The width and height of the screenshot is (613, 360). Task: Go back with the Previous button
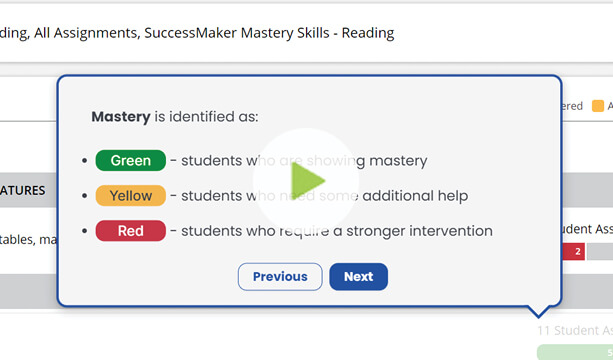280,277
